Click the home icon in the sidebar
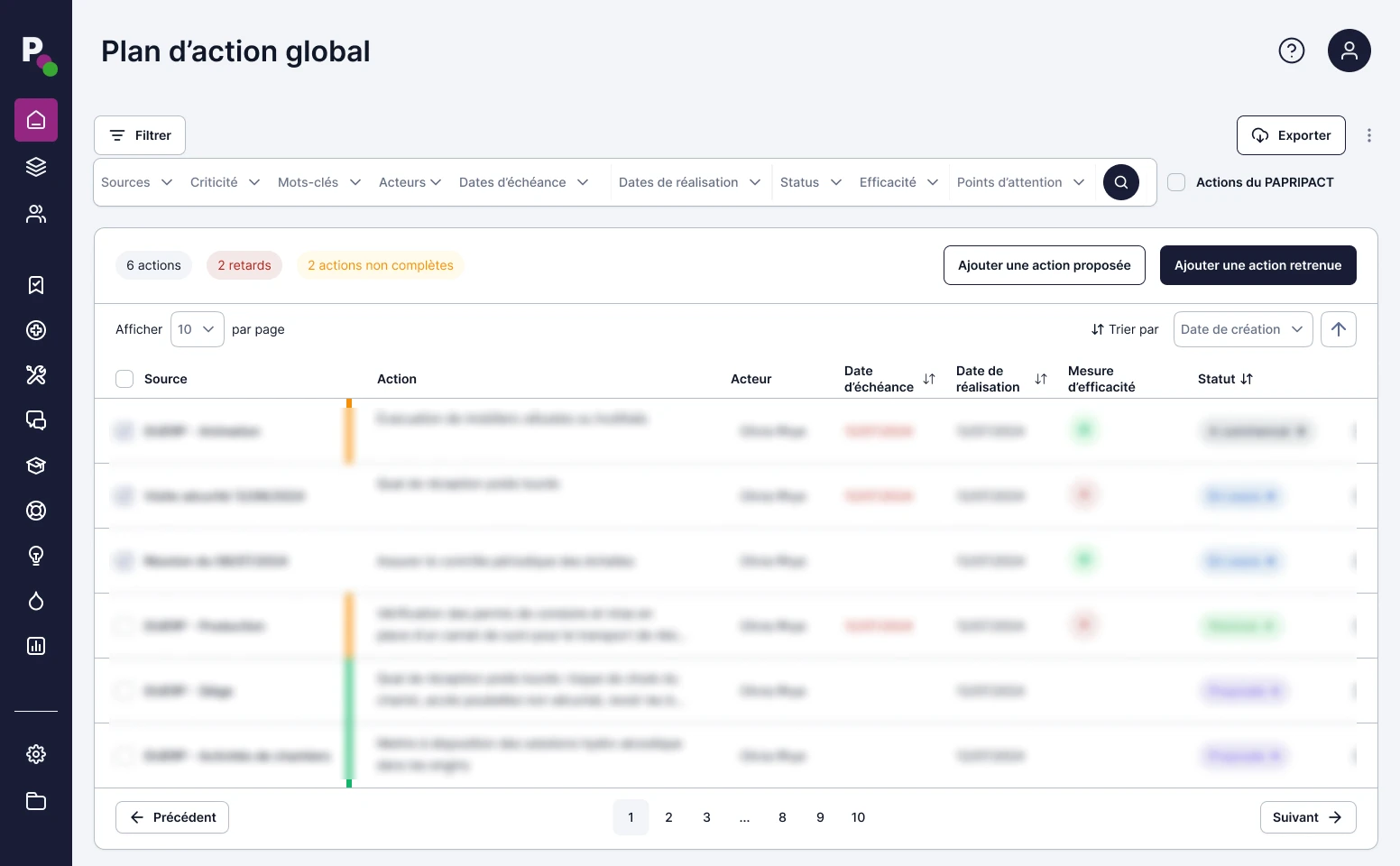The height and width of the screenshot is (866, 1400). pyautogui.click(x=36, y=120)
